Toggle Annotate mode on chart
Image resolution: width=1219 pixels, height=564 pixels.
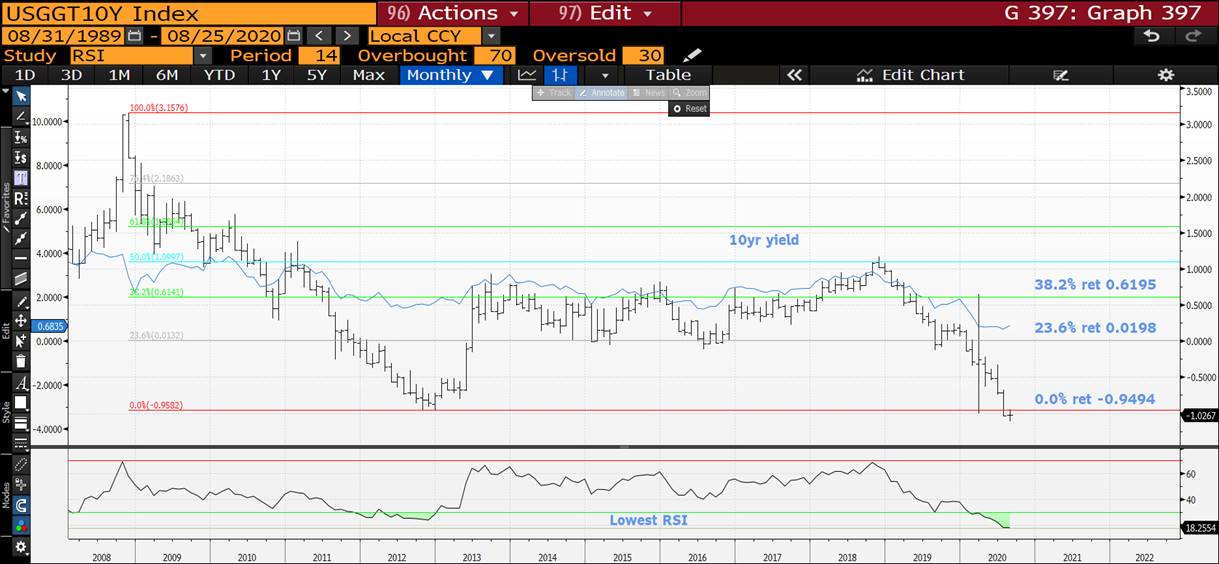click(601, 93)
